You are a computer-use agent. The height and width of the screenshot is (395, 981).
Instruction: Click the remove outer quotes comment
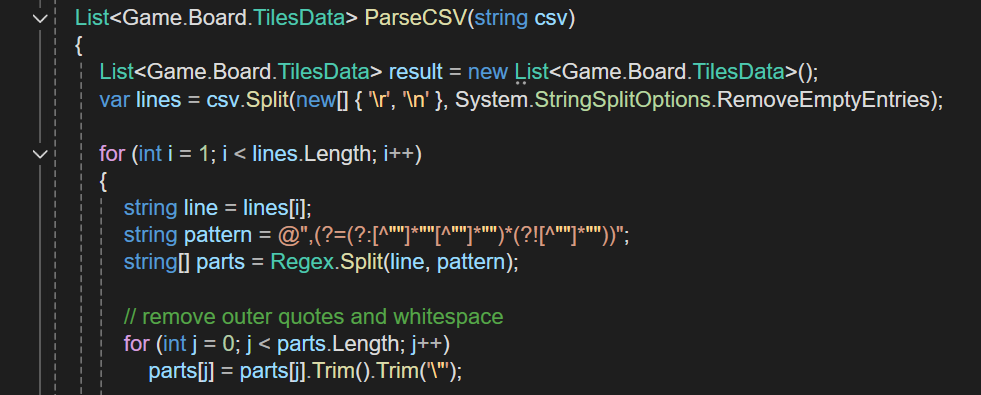[313, 317]
